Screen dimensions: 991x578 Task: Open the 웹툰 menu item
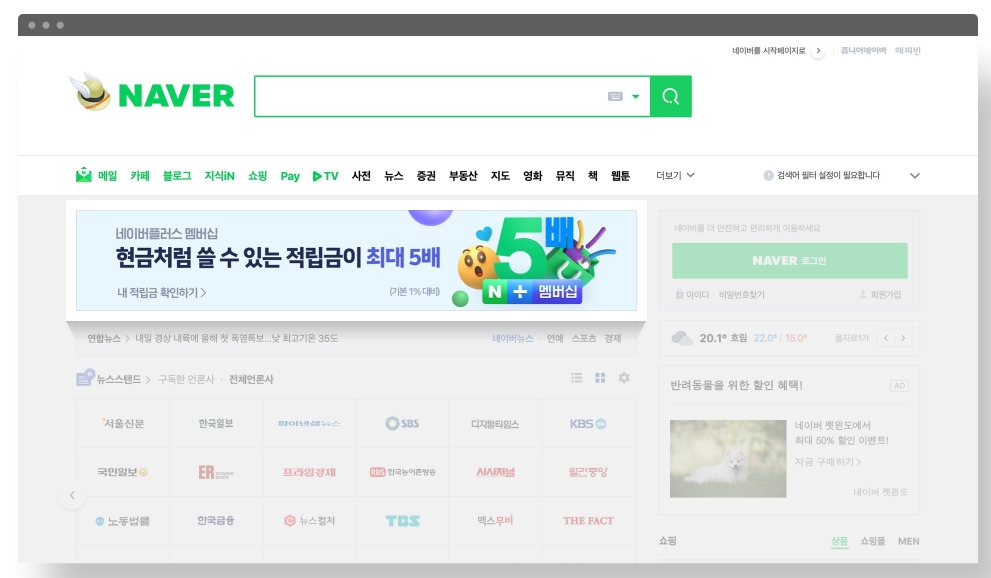coord(621,176)
